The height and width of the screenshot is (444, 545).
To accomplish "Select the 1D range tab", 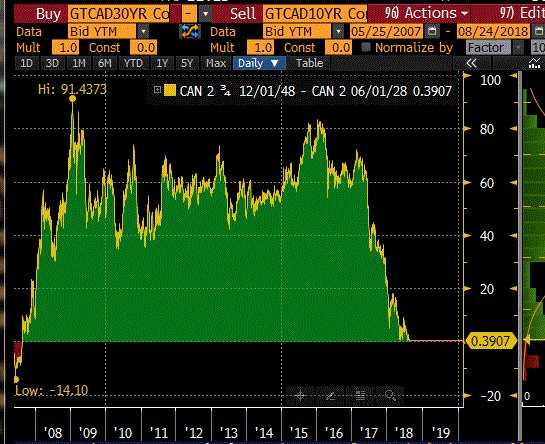I will (27, 63).
